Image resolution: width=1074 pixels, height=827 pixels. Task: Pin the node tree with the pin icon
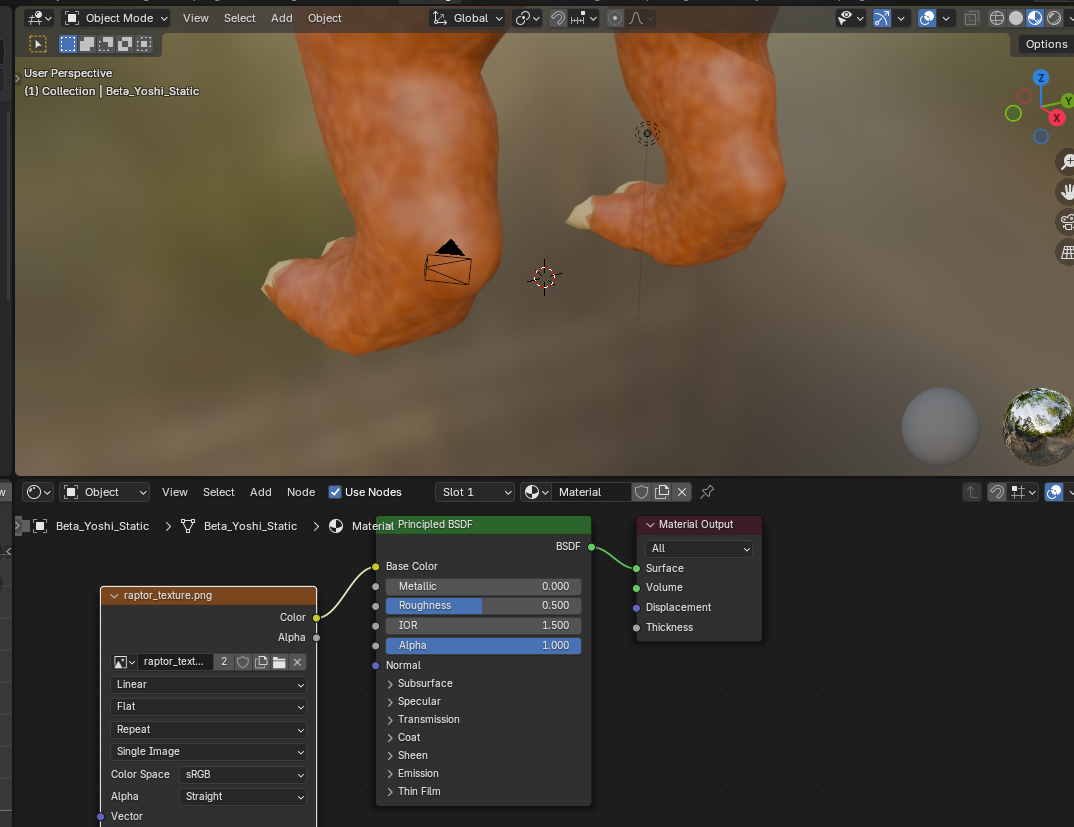(707, 492)
